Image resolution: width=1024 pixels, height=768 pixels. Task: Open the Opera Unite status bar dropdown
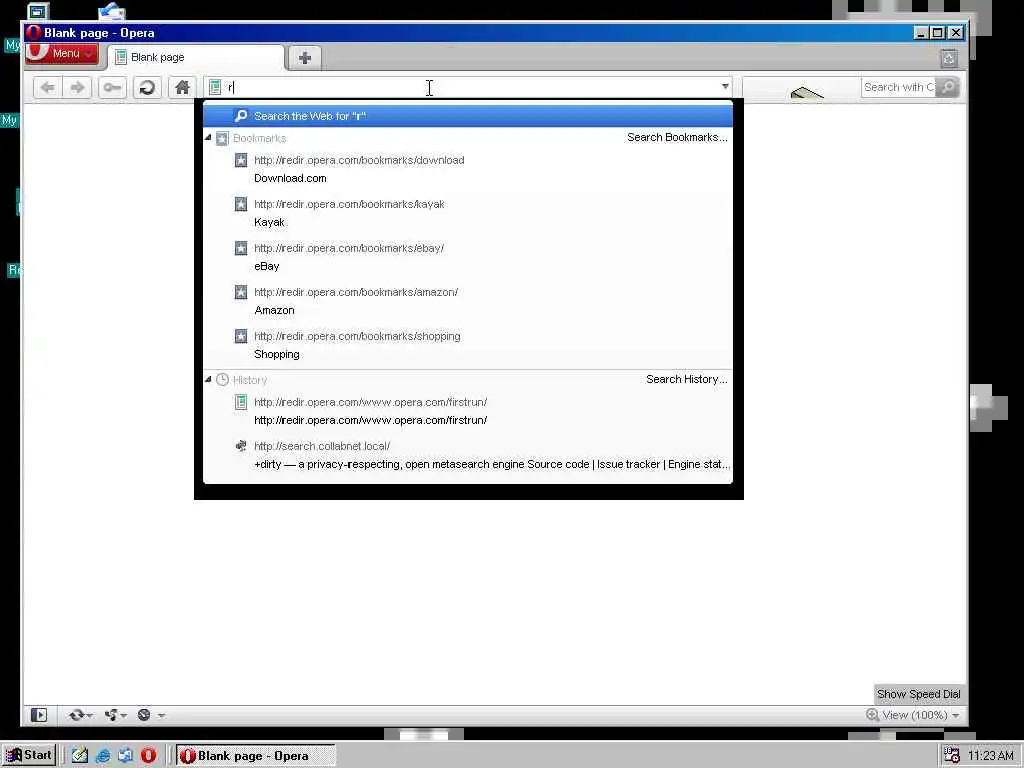115,715
